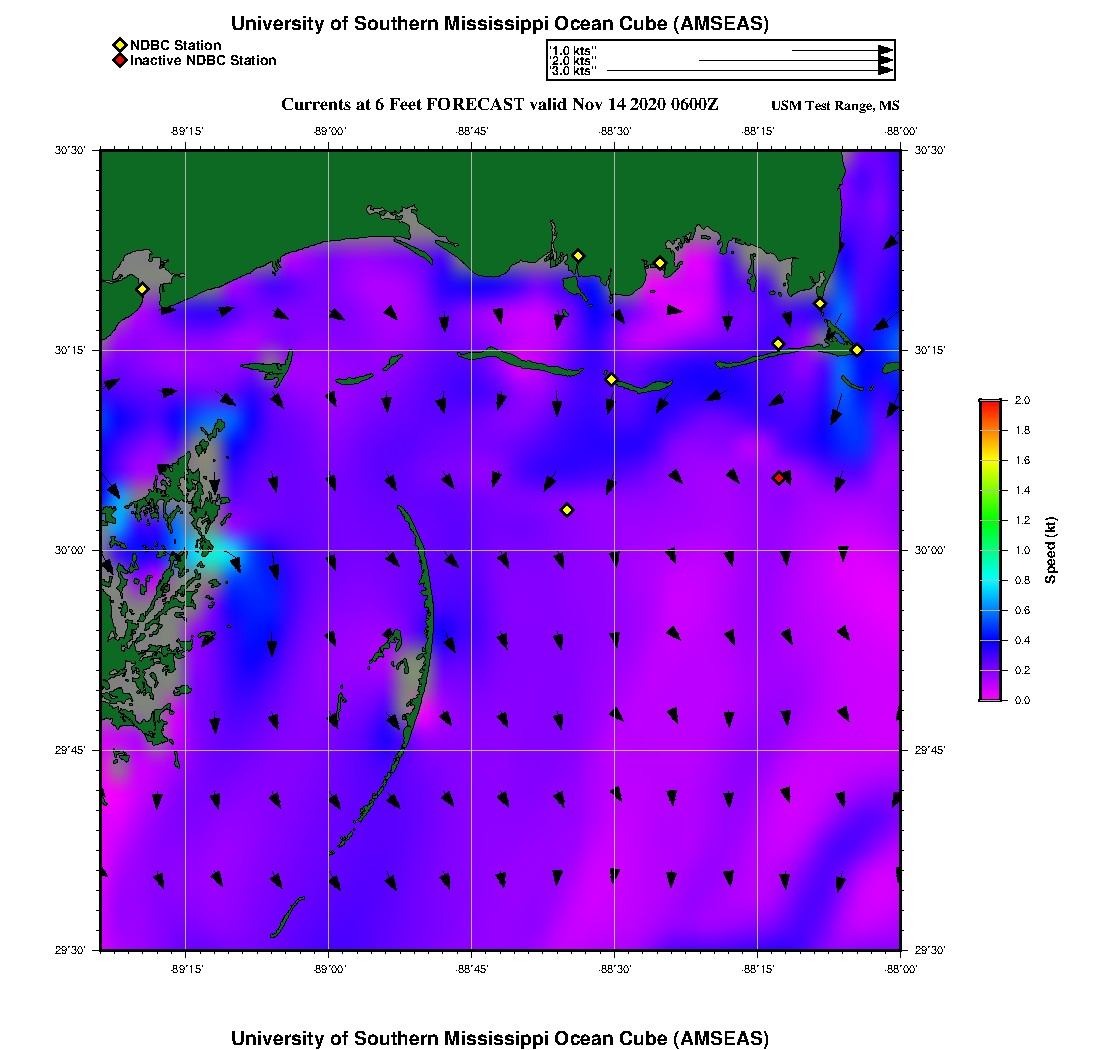
Task: Click the top Ocean Cube (AMSEAS) title
Action: (500, 24)
